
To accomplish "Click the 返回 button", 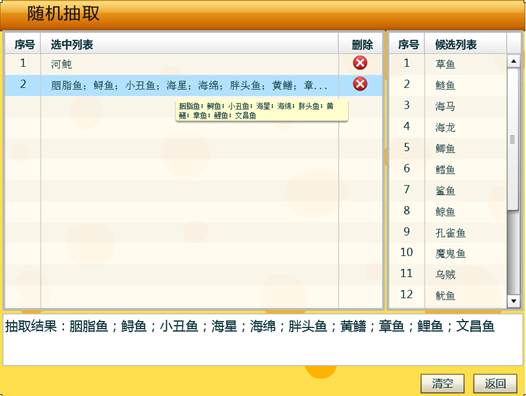I will click(x=495, y=383).
